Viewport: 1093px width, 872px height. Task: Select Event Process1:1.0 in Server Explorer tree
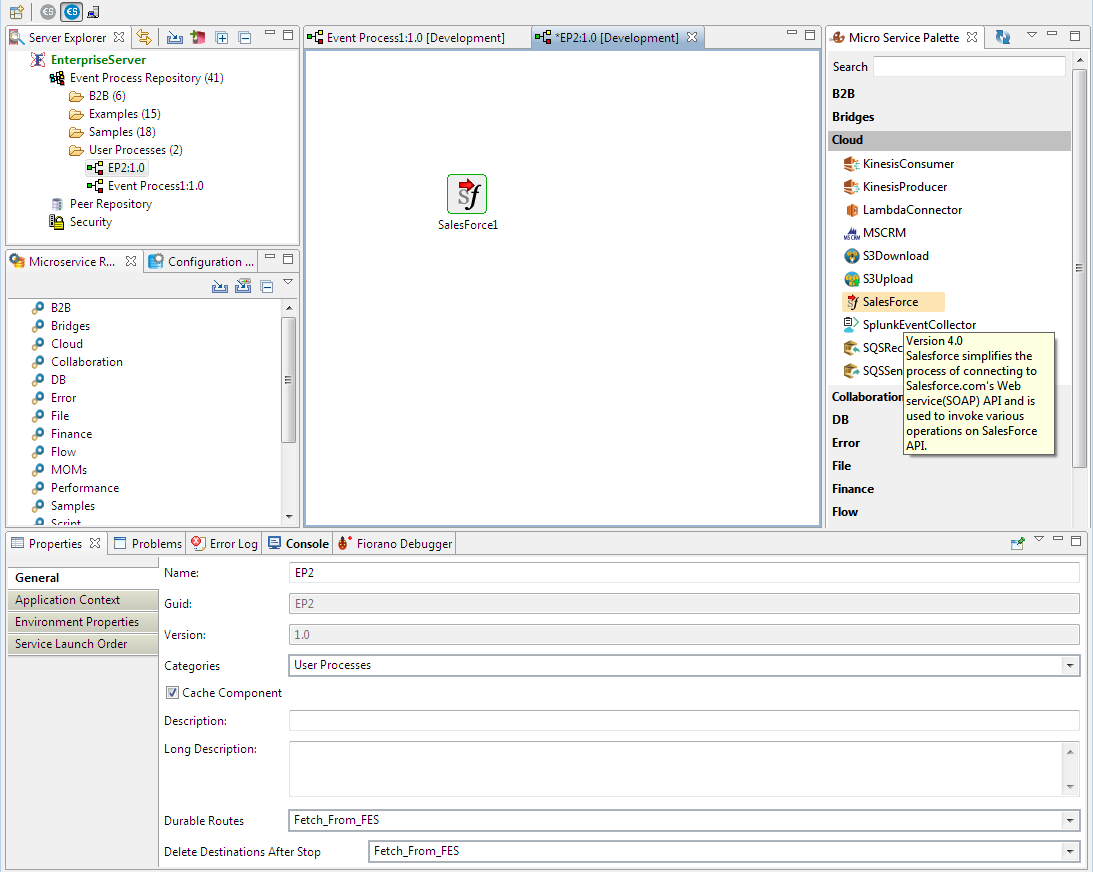point(155,186)
